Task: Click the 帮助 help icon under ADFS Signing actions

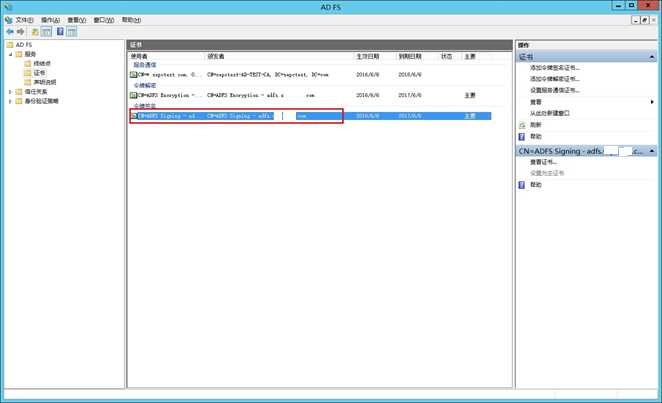Action: click(x=522, y=185)
